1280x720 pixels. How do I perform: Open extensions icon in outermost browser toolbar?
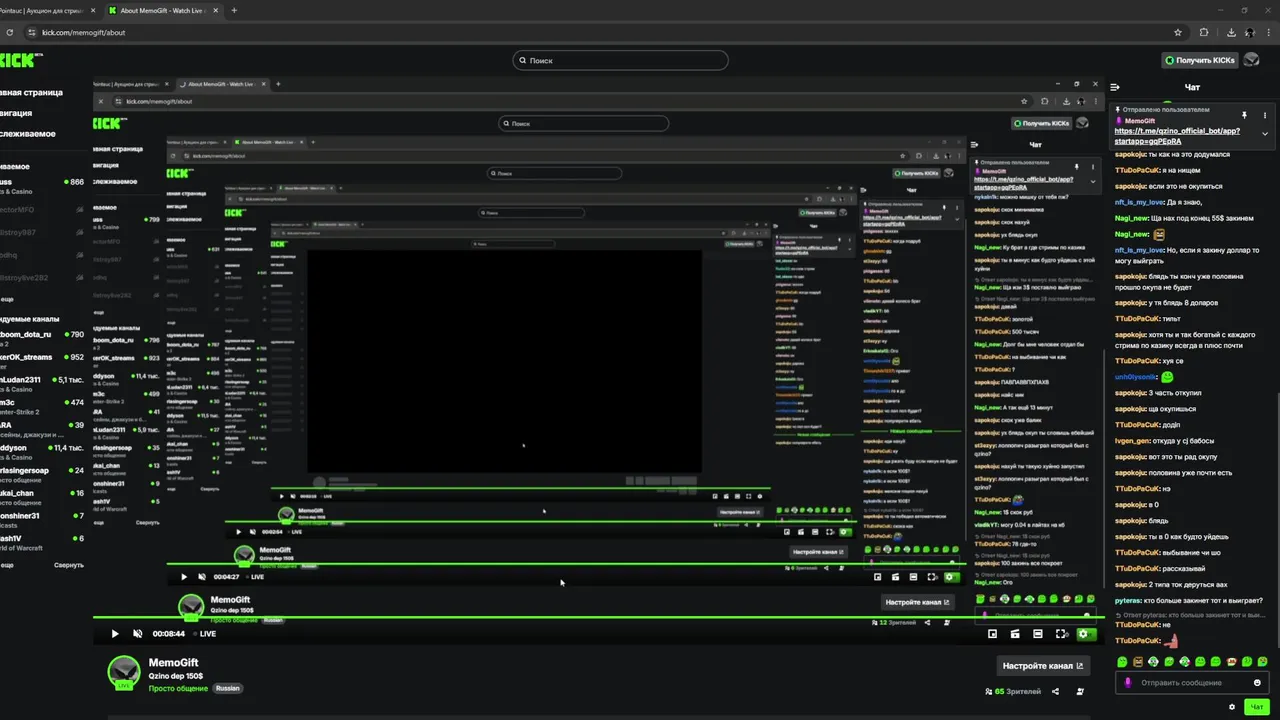pos(1204,32)
